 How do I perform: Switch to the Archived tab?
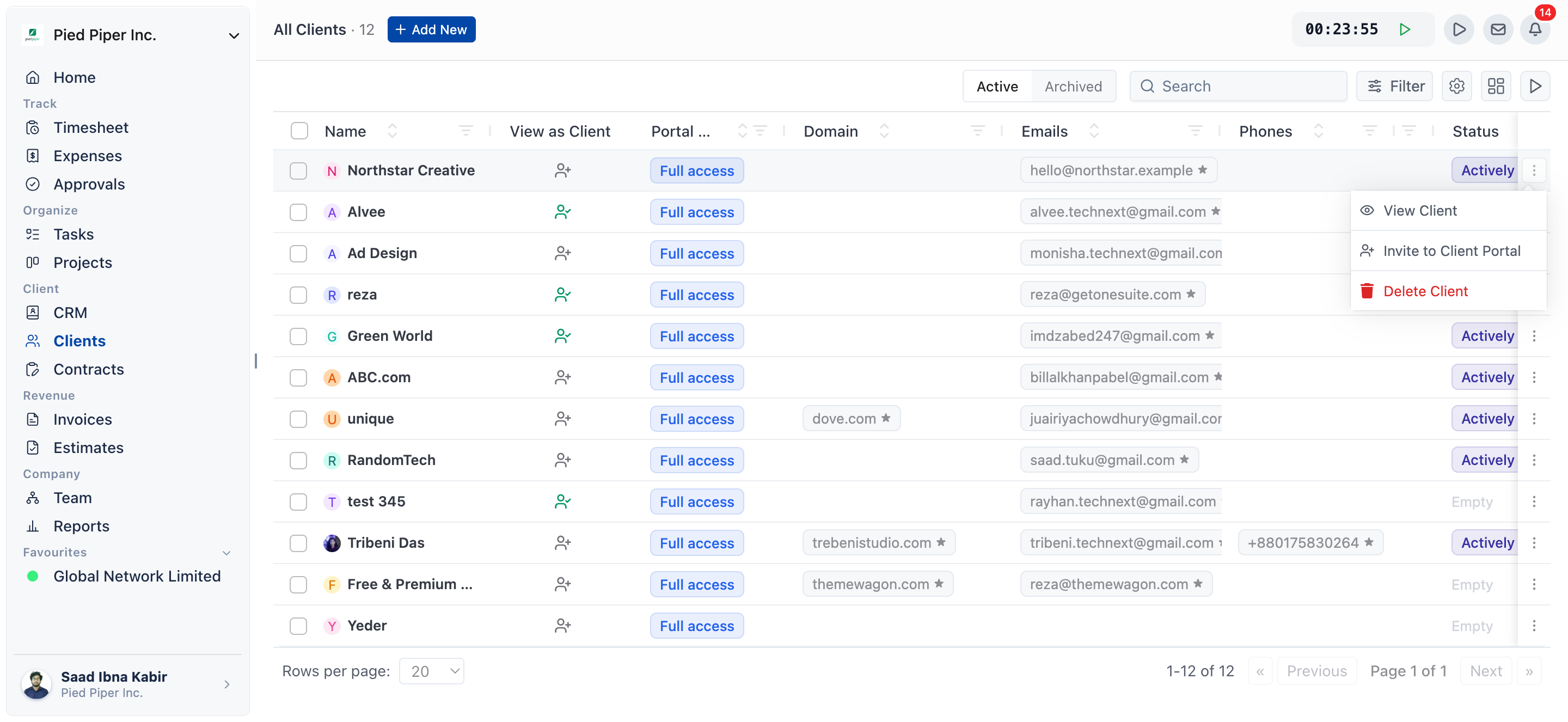(x=1073, y=87)
